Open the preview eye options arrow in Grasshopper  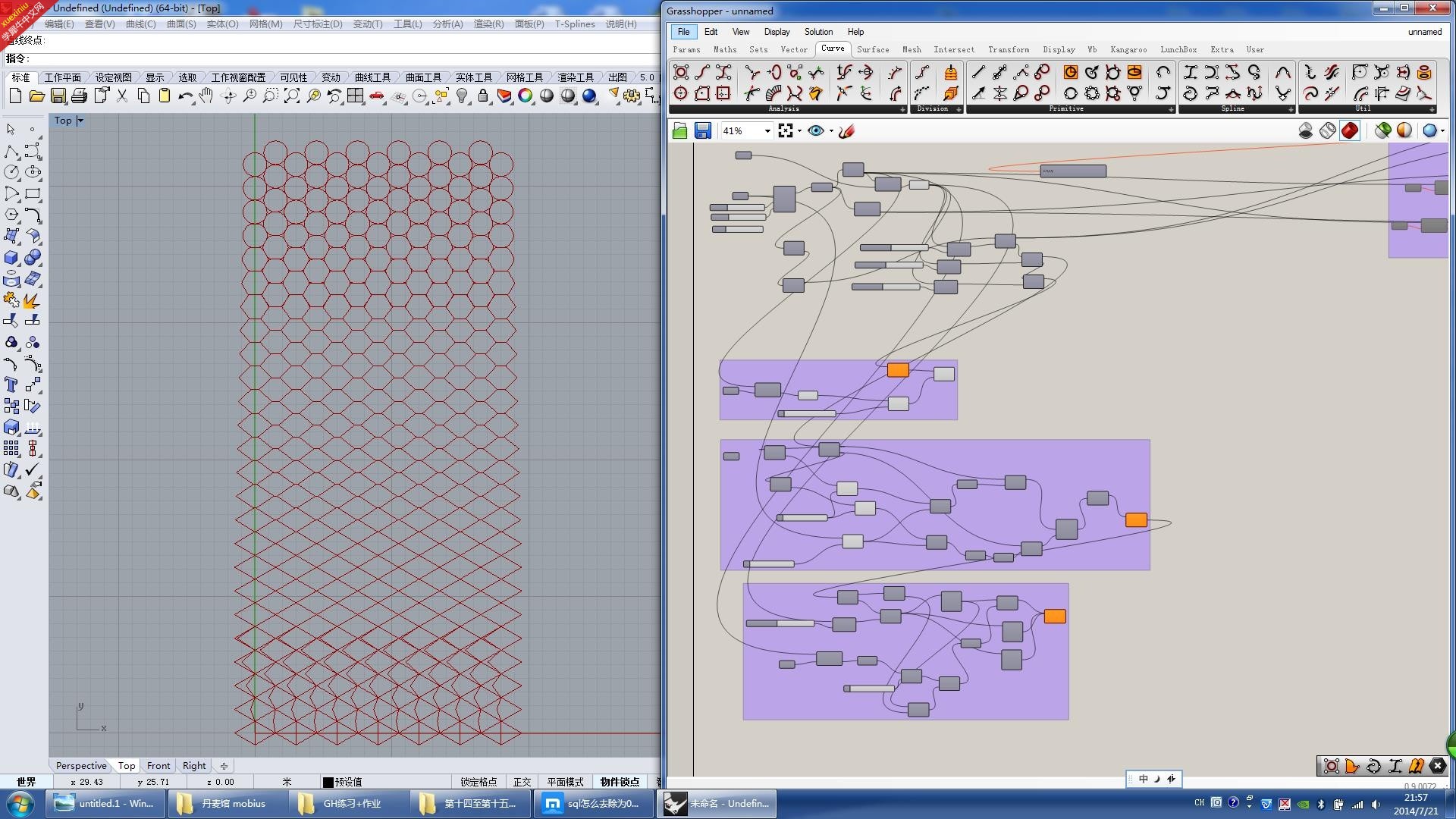click(831, 131)
